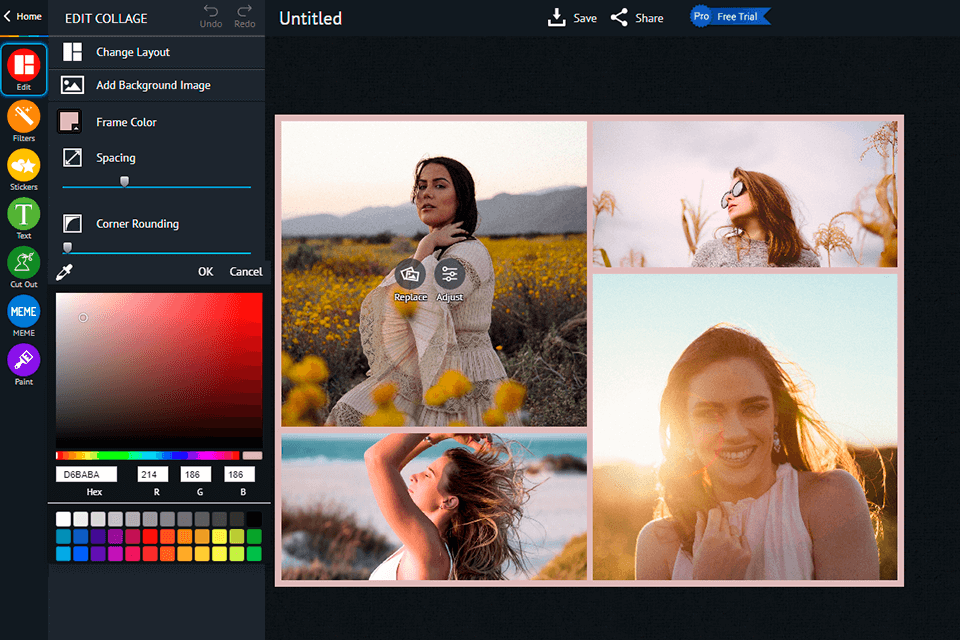Click the Adjust photo icon
The width and height of the screenshot is (960, 640).
tap(450, 275)
